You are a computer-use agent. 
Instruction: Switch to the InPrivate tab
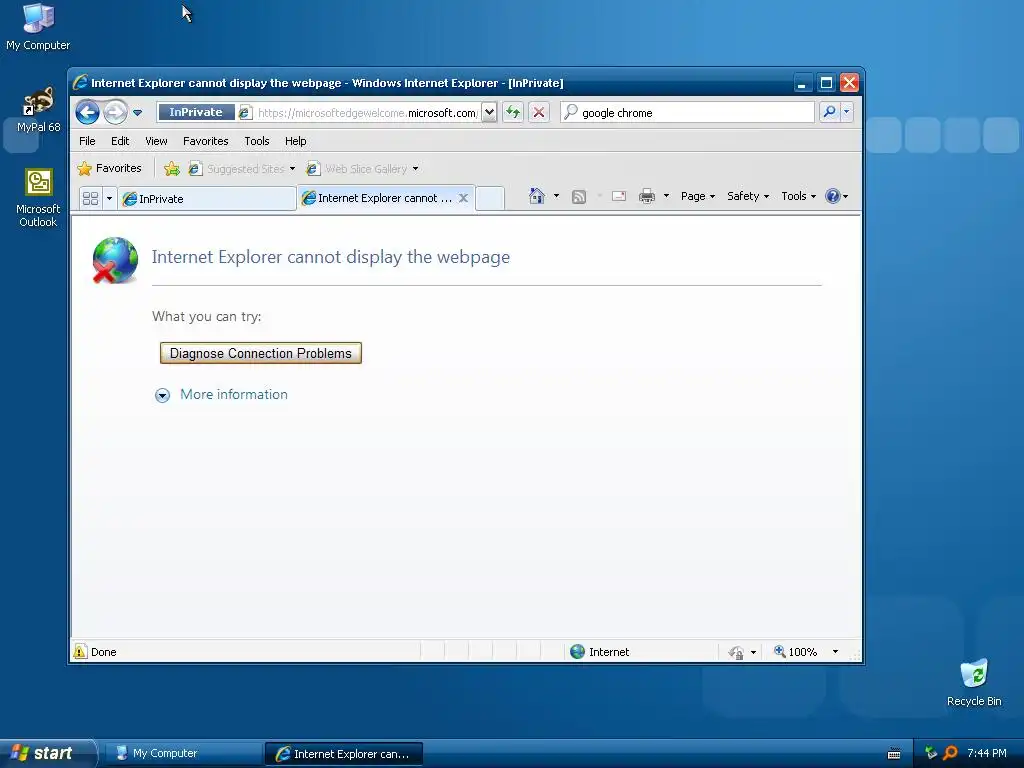point(206,199)
